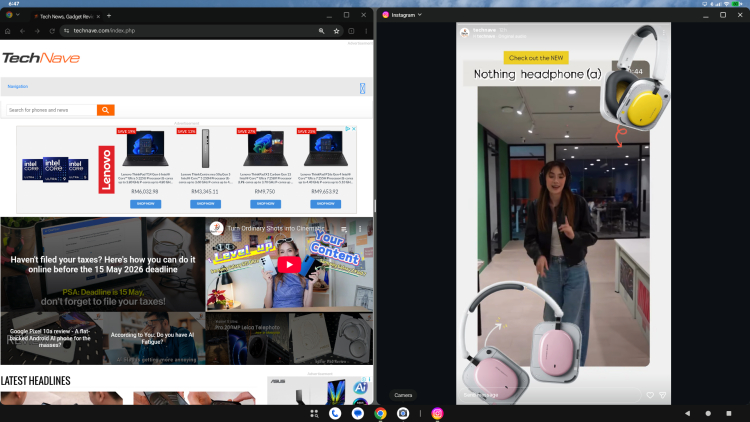The image size is (750, 422).
Task: Open the battery status indicator in status bar
Action: 737,3
